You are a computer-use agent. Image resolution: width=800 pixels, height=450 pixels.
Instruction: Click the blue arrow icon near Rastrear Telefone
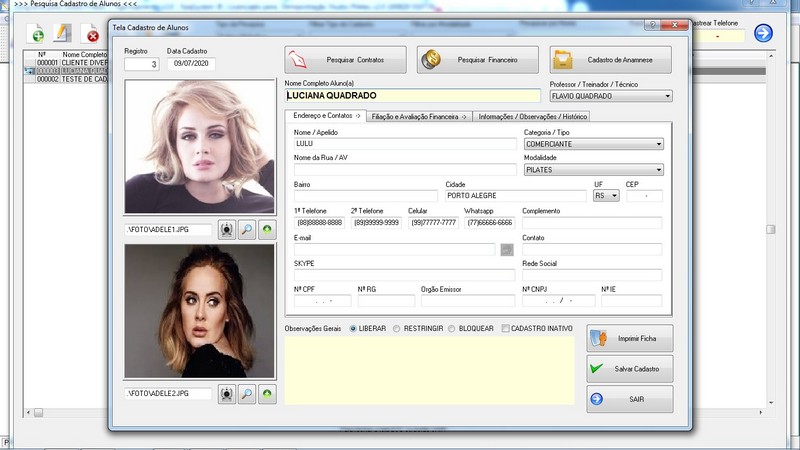pos(763,33)
